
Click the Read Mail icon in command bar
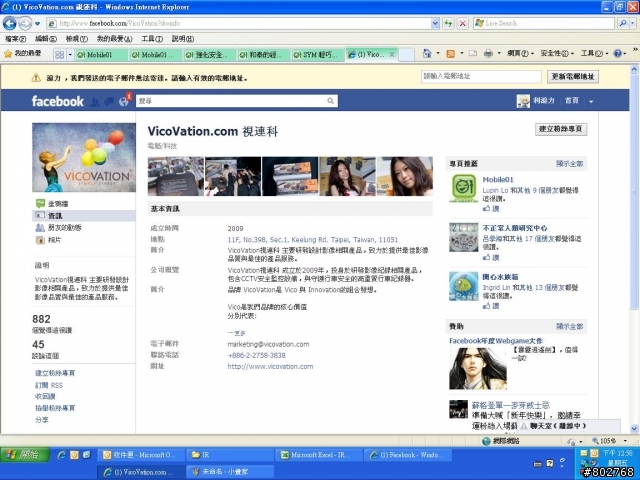[473, 53]
